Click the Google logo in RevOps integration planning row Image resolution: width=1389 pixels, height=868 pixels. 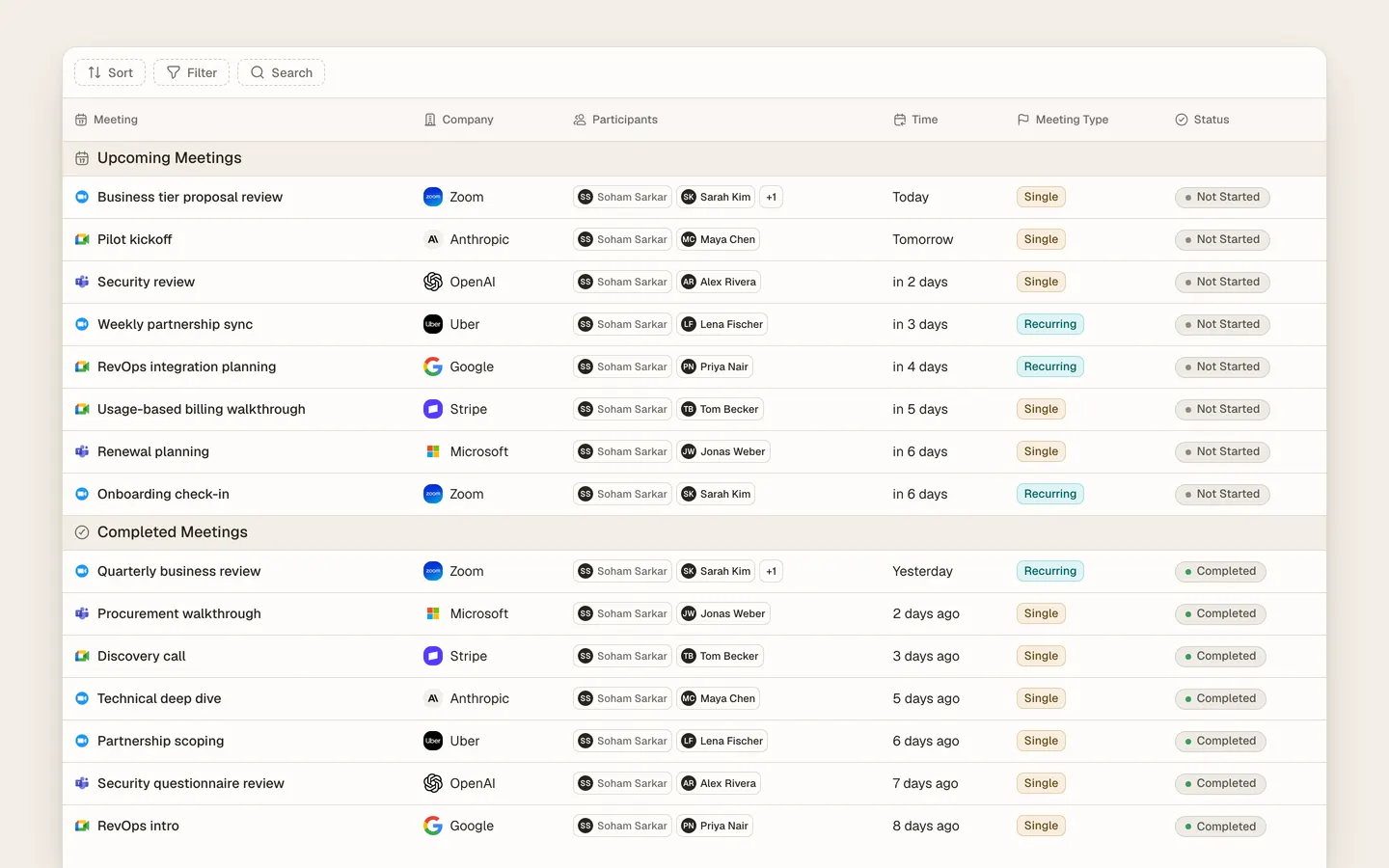coord(433,366)
